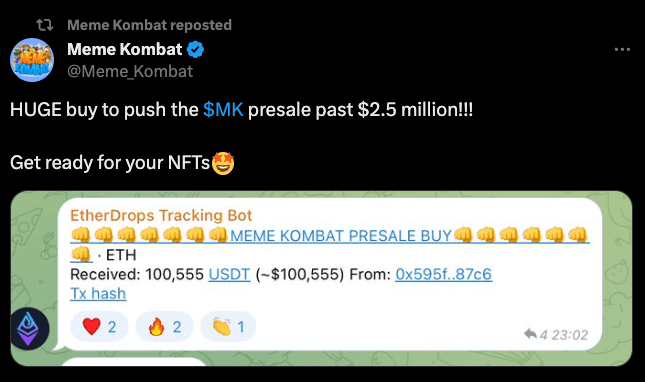Open the Tx hash link

98,294
